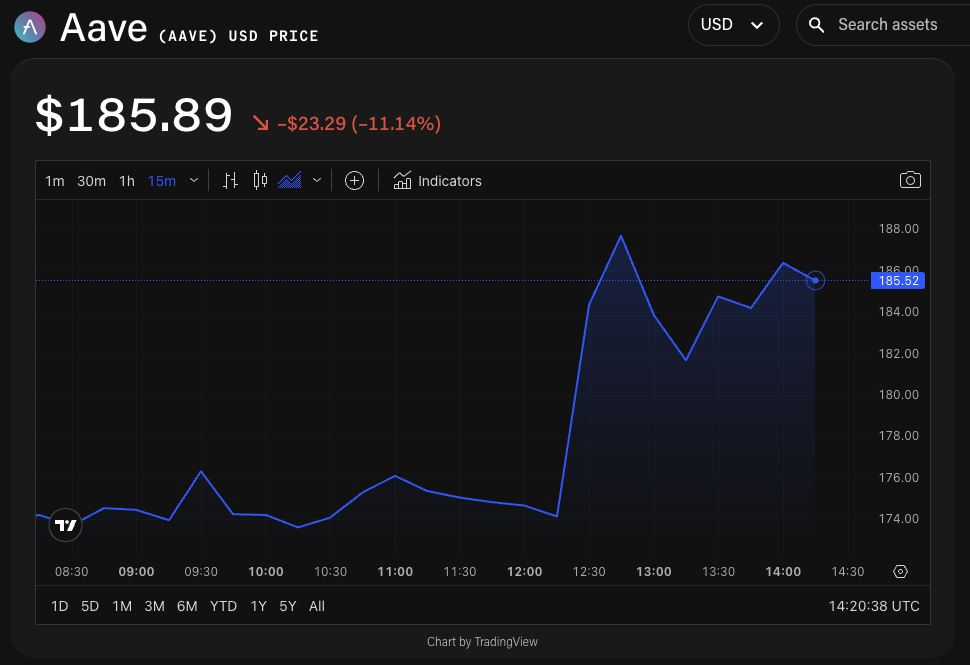The width and height of the screenshot is (970, 665).
Task: Click the TradingView watermark logo on the chart
Action: click(65, 524)
